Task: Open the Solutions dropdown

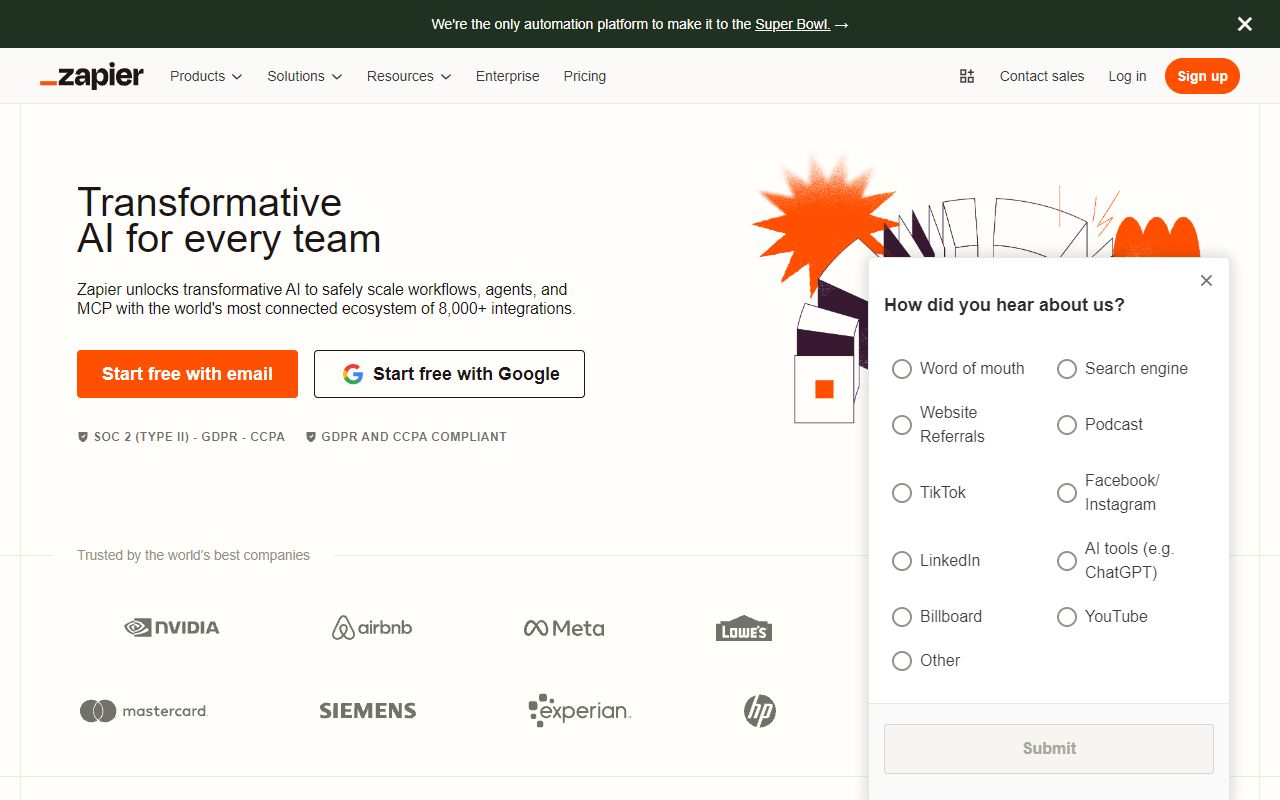Action: [304, 76]
